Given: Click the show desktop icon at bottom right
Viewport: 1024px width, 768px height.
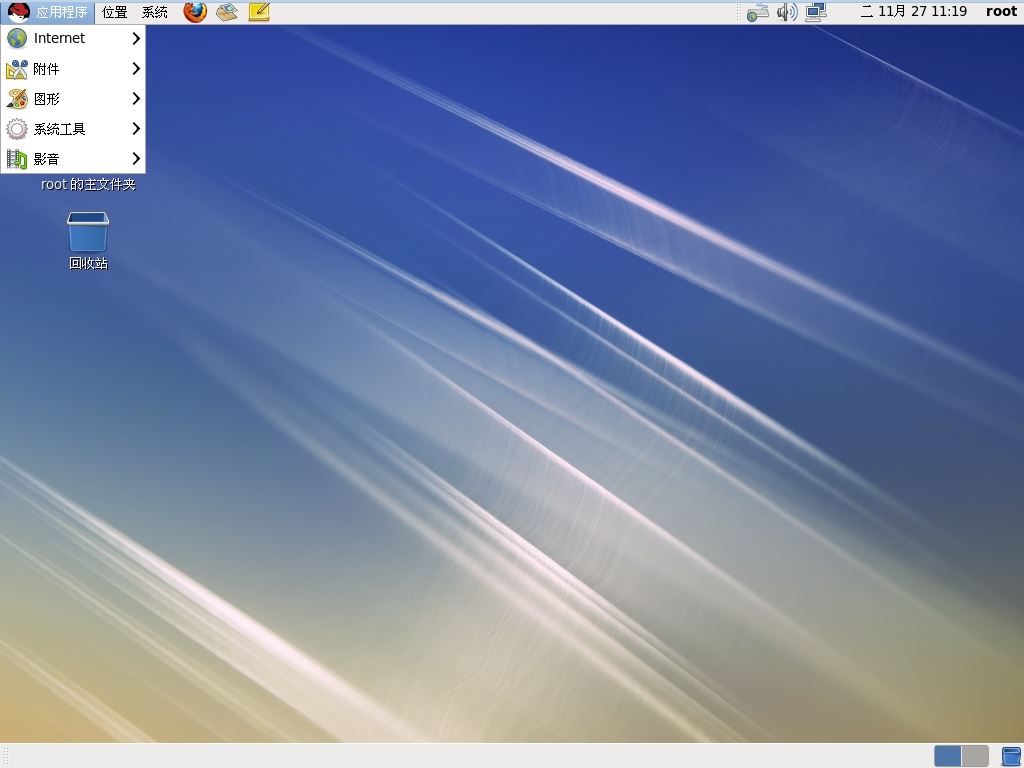Looking at the screenshot, I should (1011, 756).
